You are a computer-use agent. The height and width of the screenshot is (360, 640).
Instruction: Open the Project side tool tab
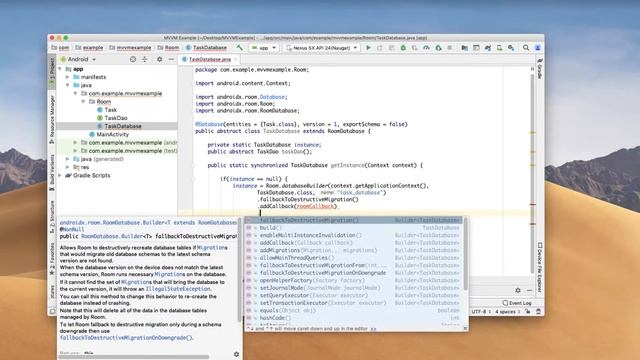(52, 71)
